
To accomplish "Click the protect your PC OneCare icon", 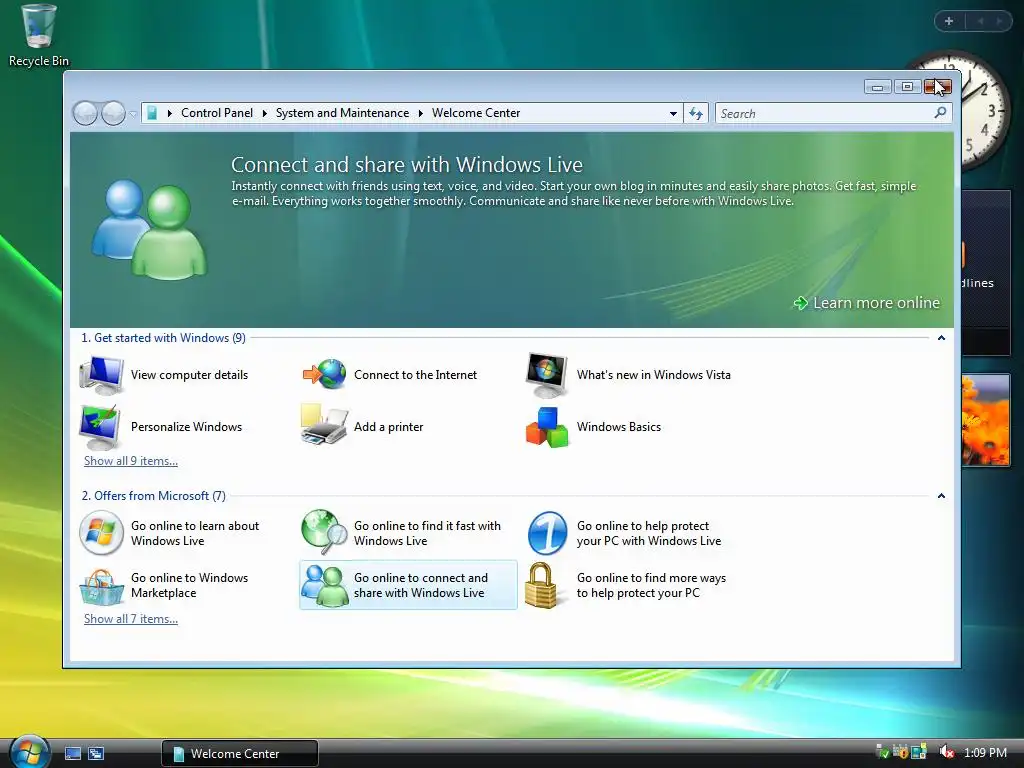I will (547, 533).
